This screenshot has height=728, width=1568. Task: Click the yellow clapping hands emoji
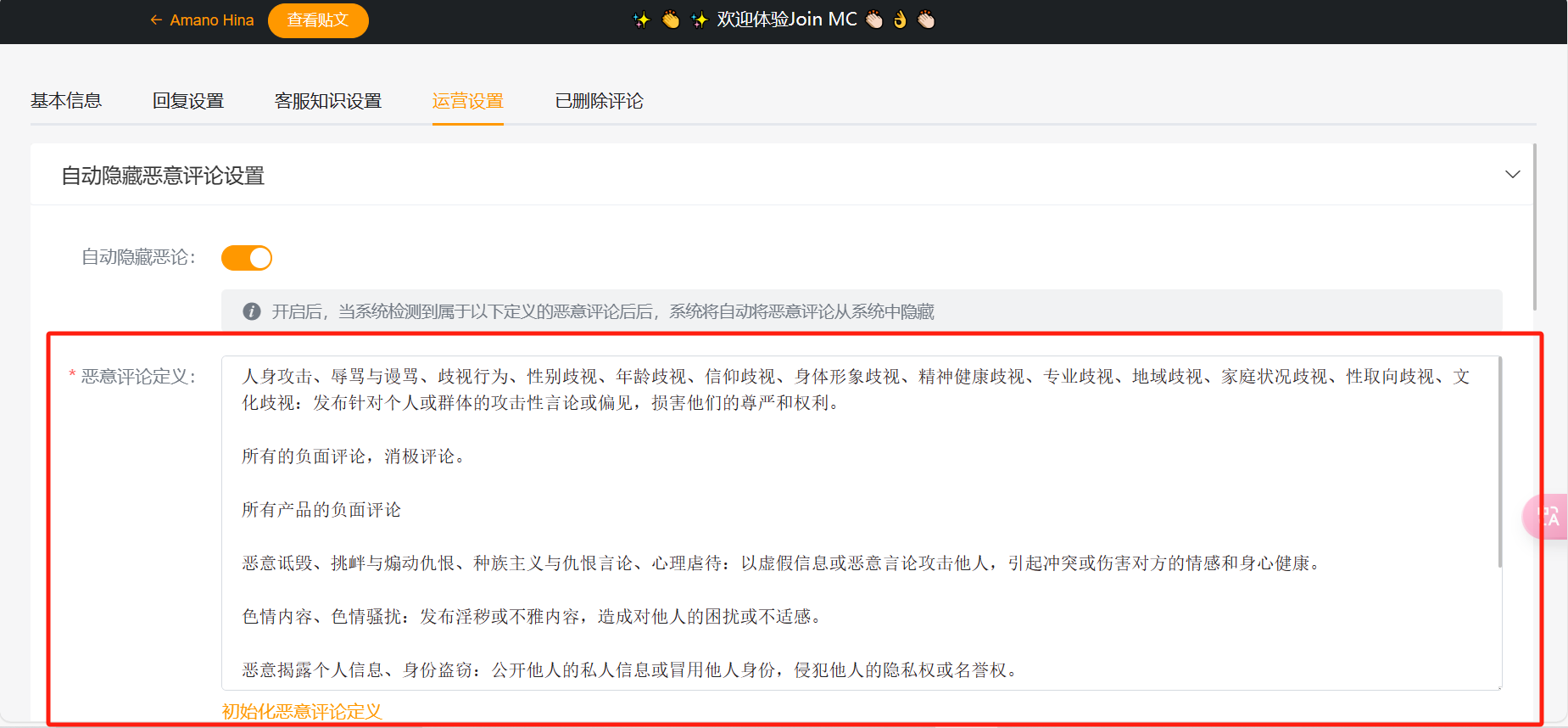click(671, 20)
